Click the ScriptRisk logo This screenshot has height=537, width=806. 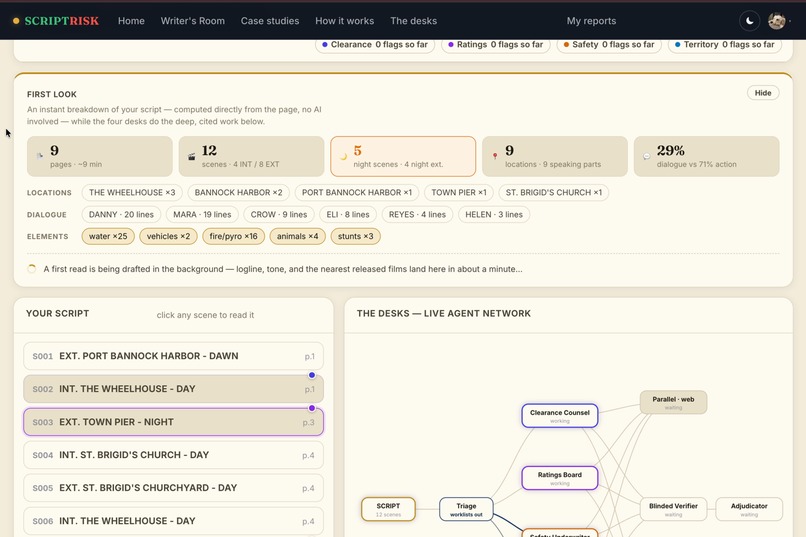pos(56,21)
